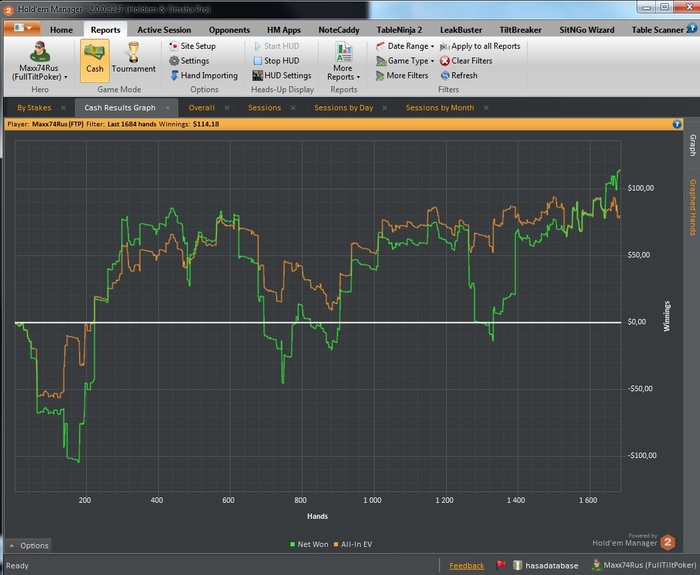The width and height of the screenshot is (700, 575).
Task: Open the Hero player Maxx74Rus selector
Action: coord(39,61)
